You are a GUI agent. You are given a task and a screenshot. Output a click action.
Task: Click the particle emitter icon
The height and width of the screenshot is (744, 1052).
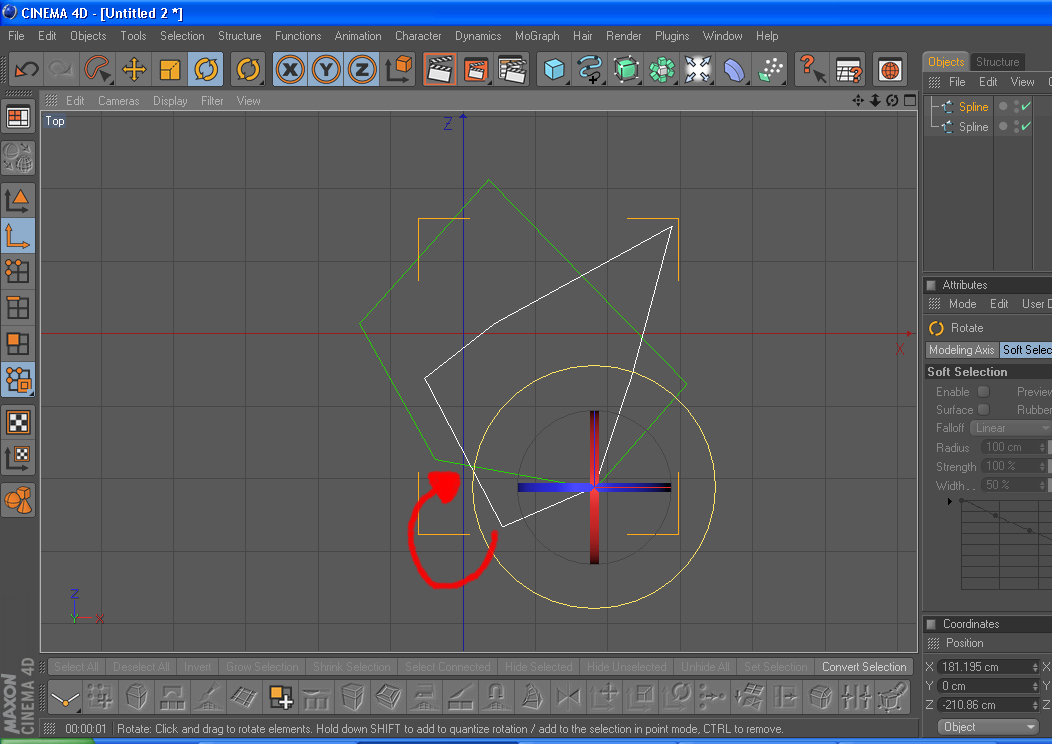click(770, 69)
